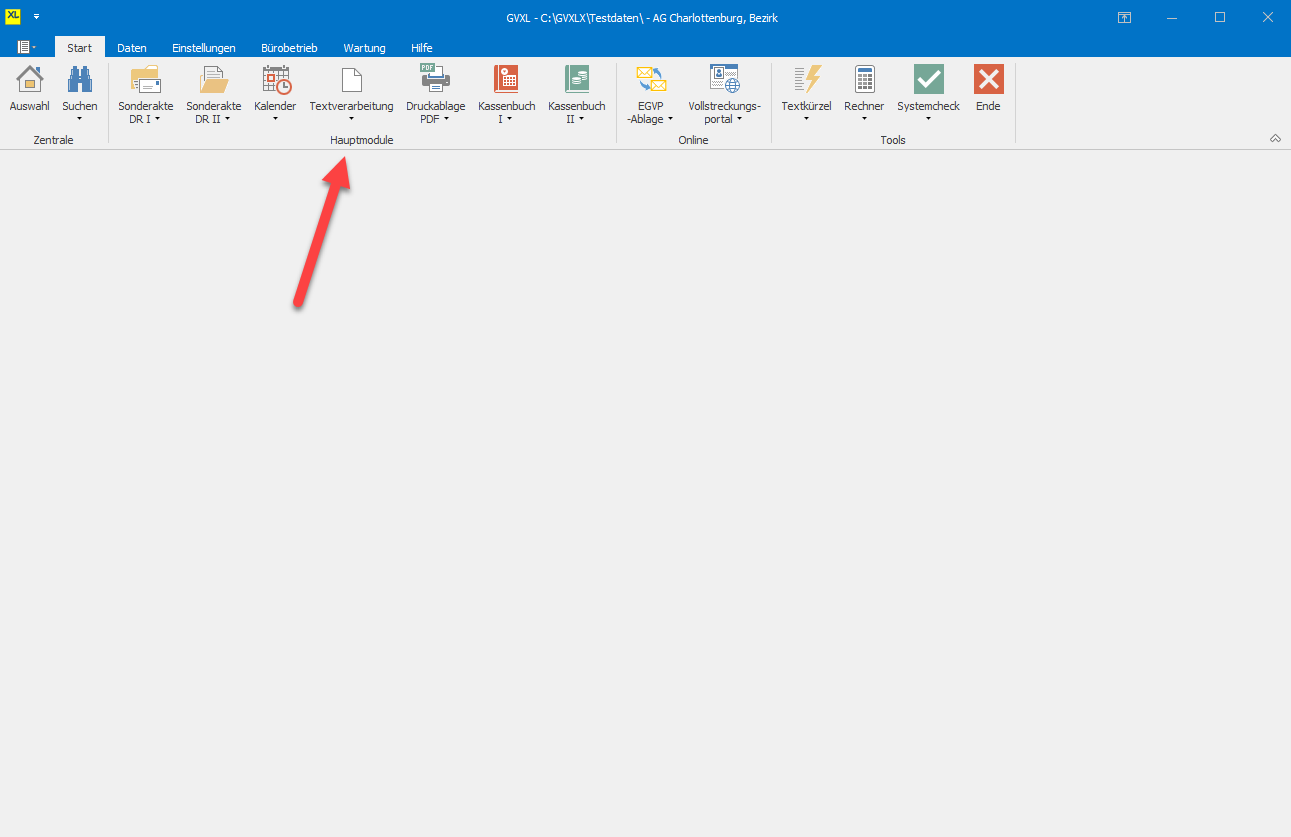This screenshot has height=837, width=1291.
Task: Expand the Suchen dropdown arrow
Action: (x=80, y=119)
